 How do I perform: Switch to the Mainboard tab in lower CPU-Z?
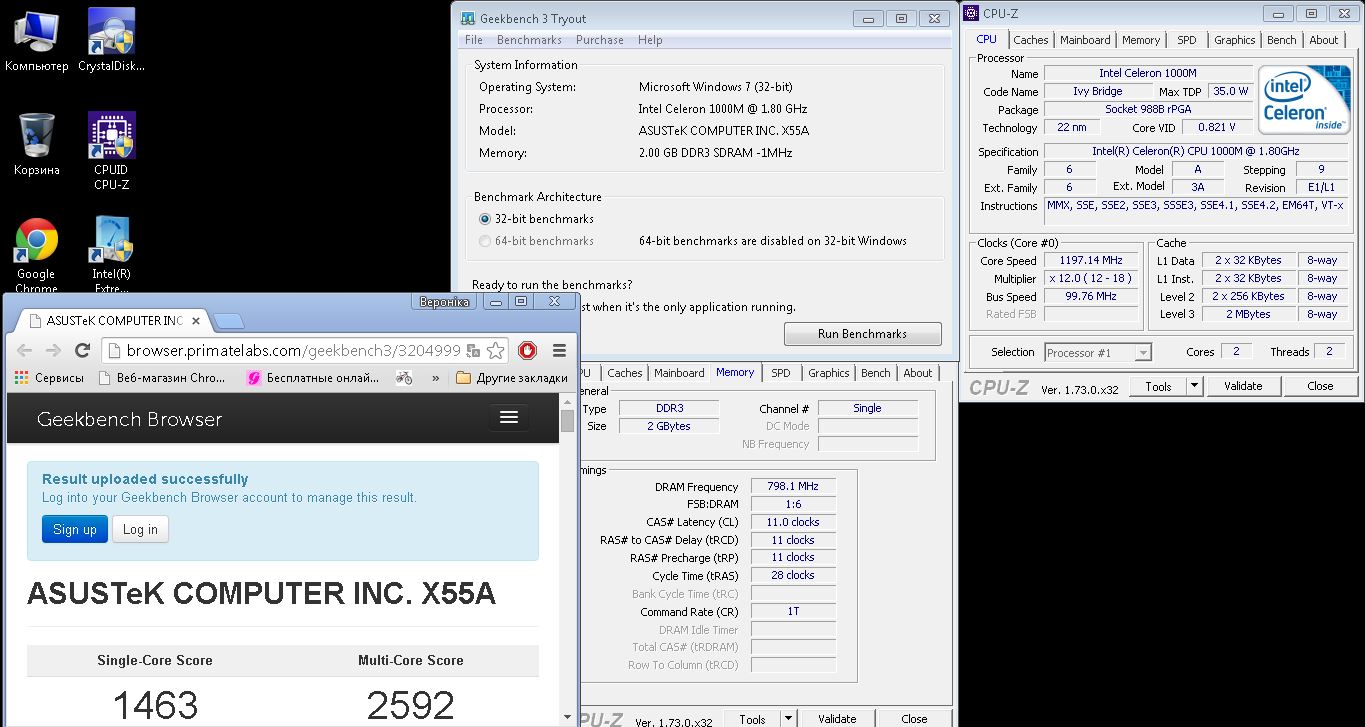click(679, 373)
